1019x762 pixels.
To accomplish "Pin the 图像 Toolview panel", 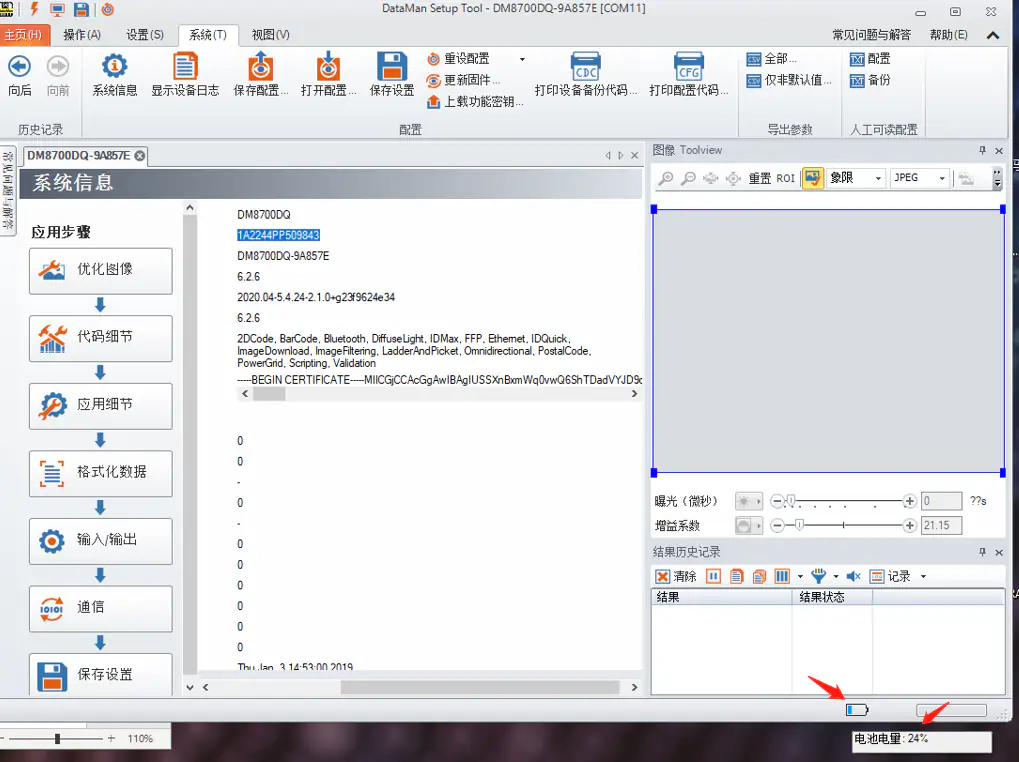I will click(982, 150).
